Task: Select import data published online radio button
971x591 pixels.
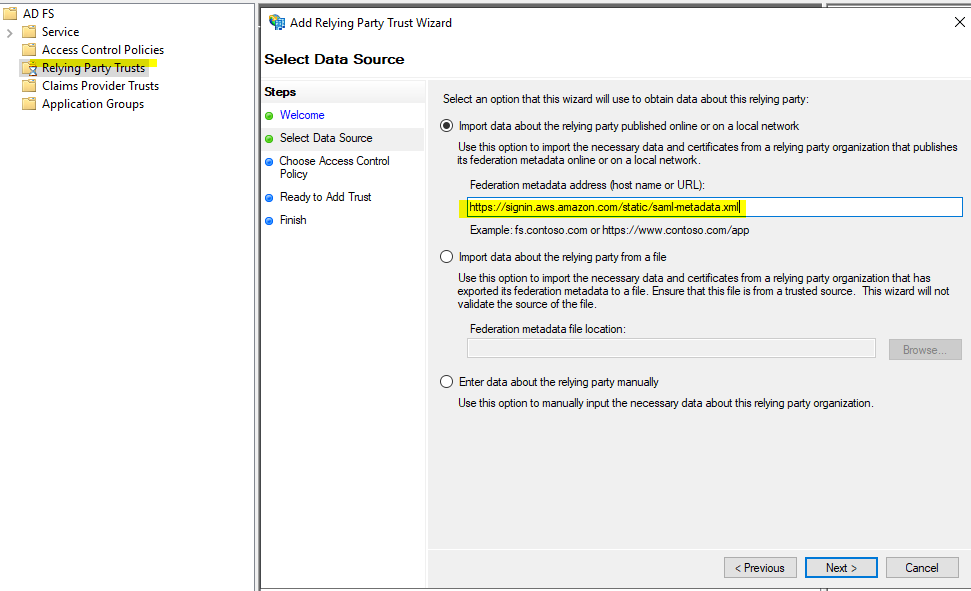Action: (446, 126)
